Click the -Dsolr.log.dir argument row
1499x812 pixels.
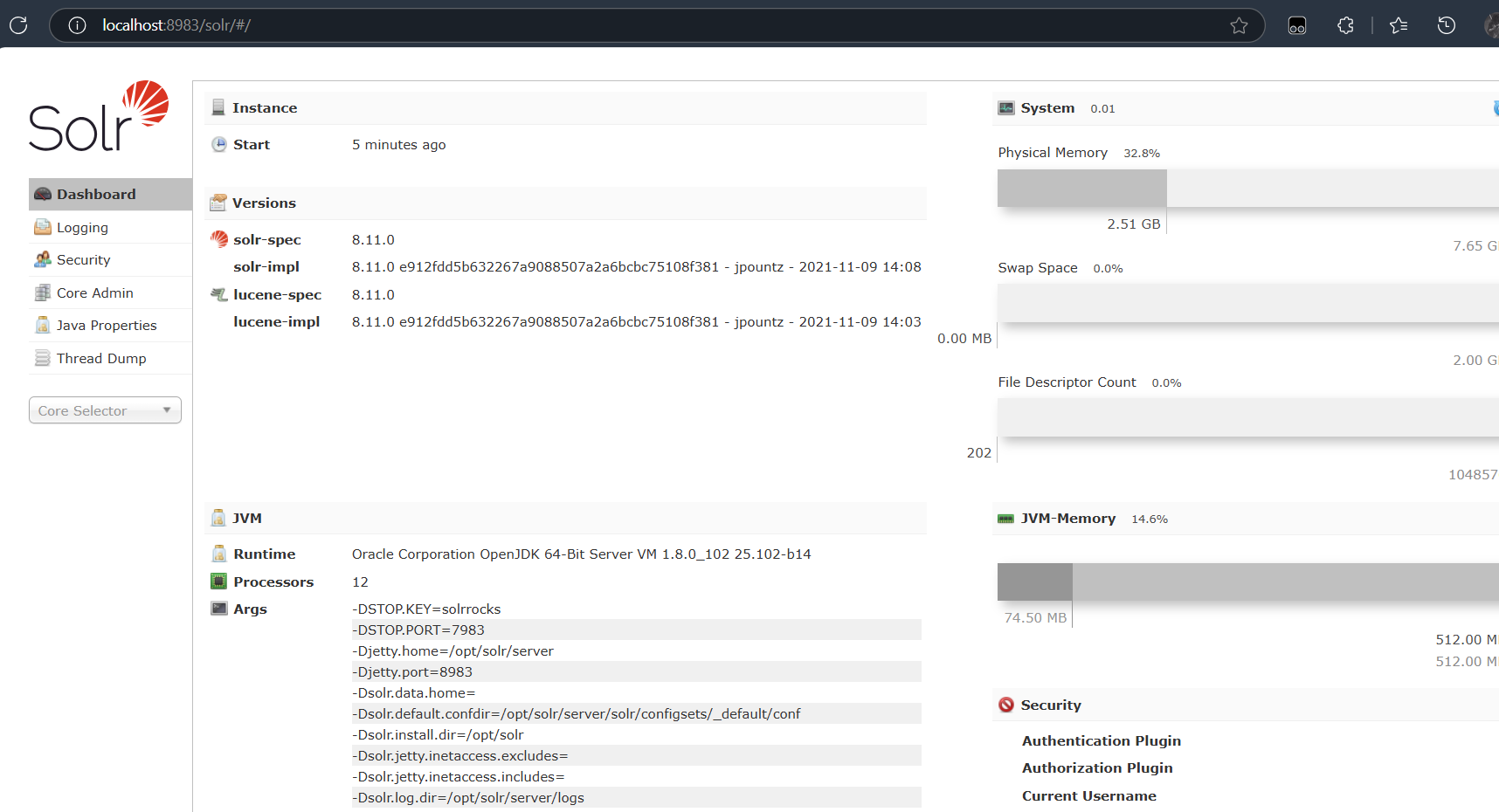tap(637, 797)
